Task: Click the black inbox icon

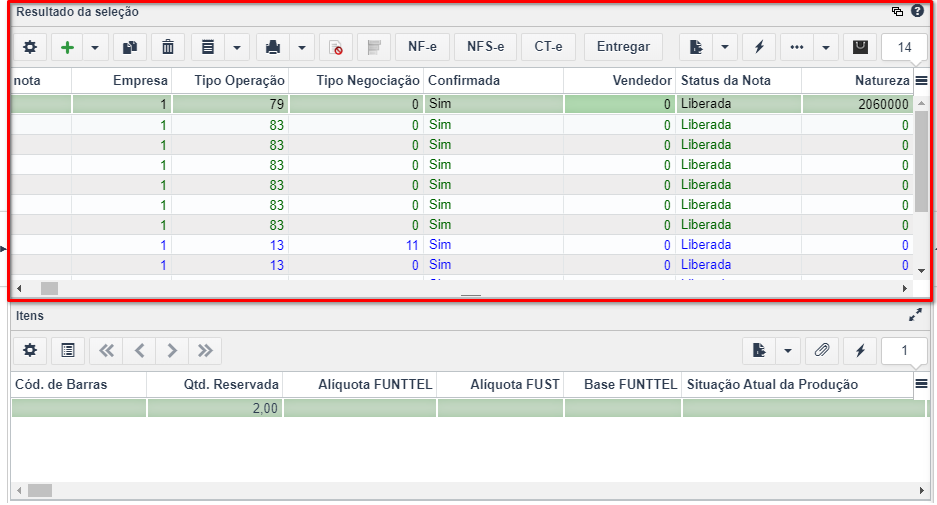Action: pos(860,47)
